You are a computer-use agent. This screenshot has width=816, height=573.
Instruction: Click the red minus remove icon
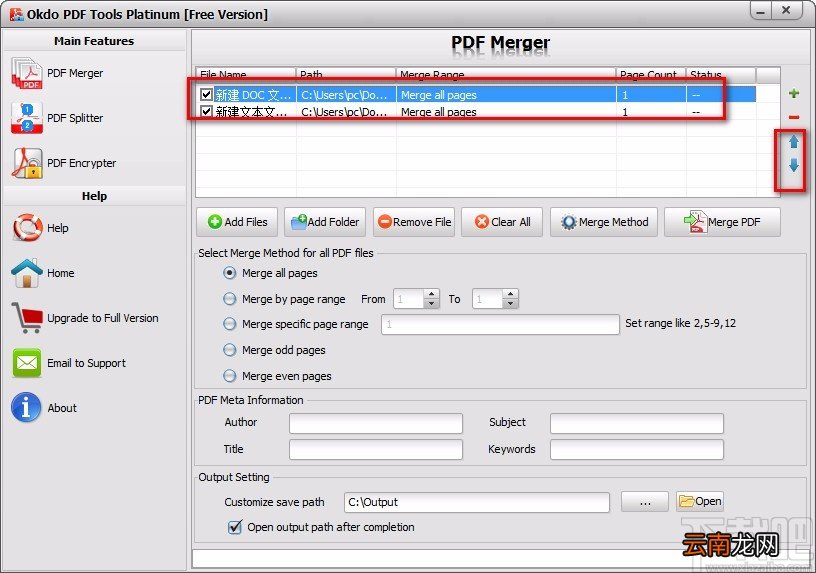pos(794,118)
